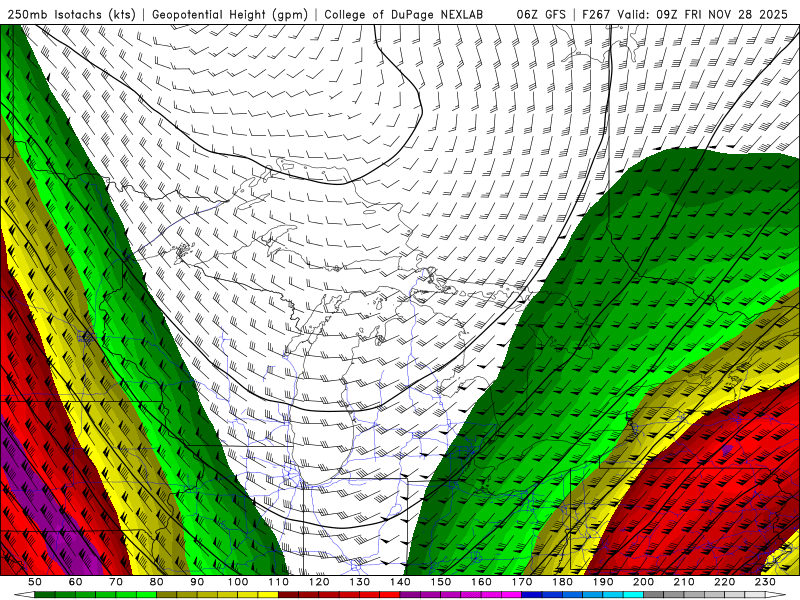Click the '150' color bar label
This screenshot has width=800, height=600.
[441, 582]
